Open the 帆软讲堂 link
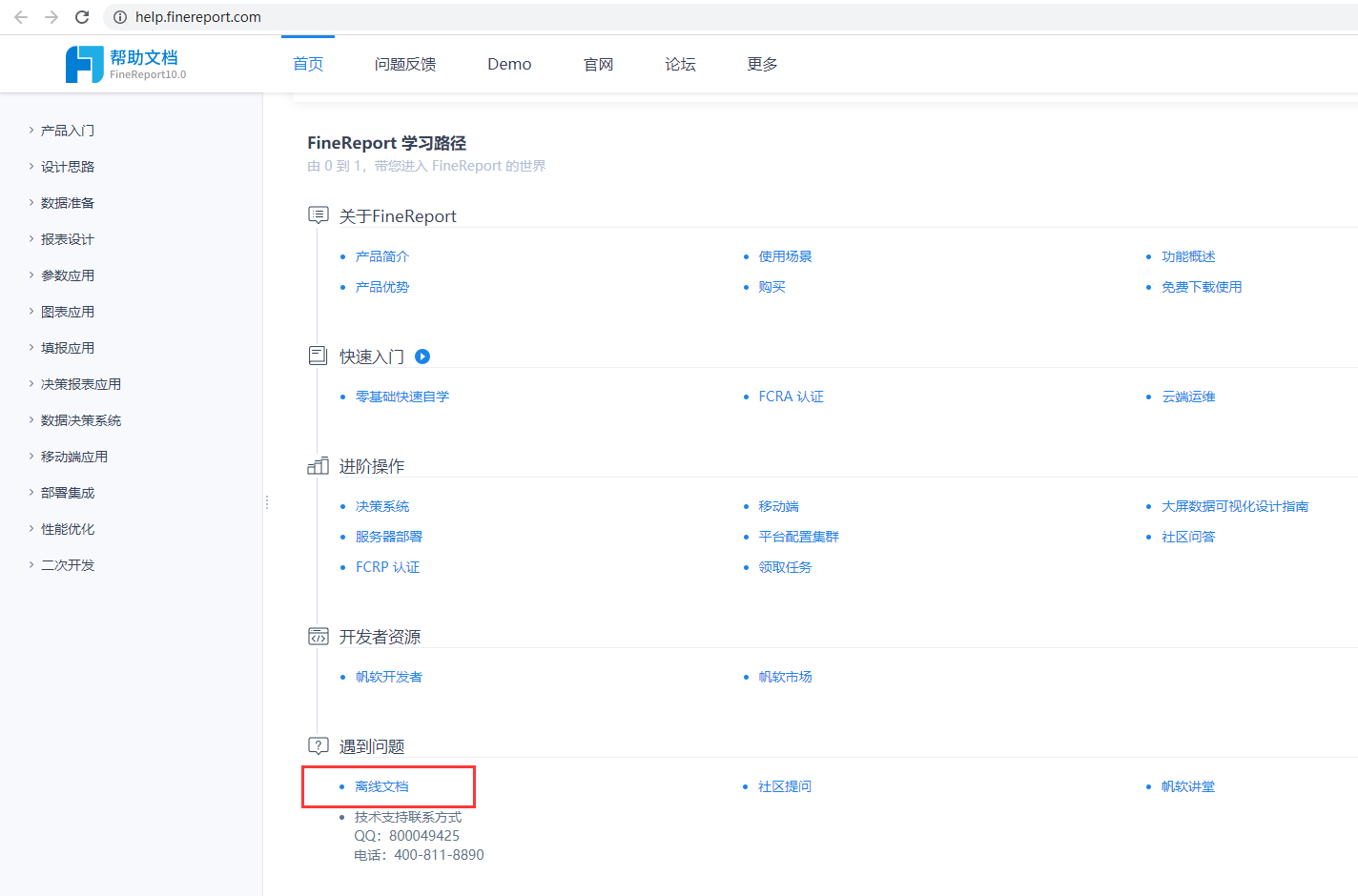 pos(1188,786)
